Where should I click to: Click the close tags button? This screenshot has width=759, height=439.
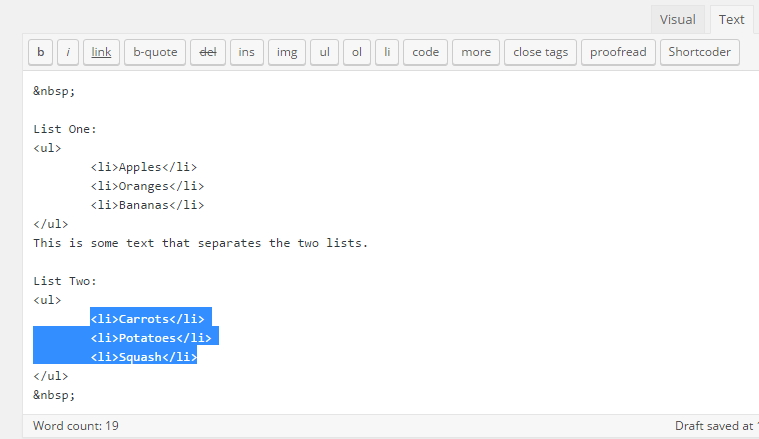coord(540,52)
